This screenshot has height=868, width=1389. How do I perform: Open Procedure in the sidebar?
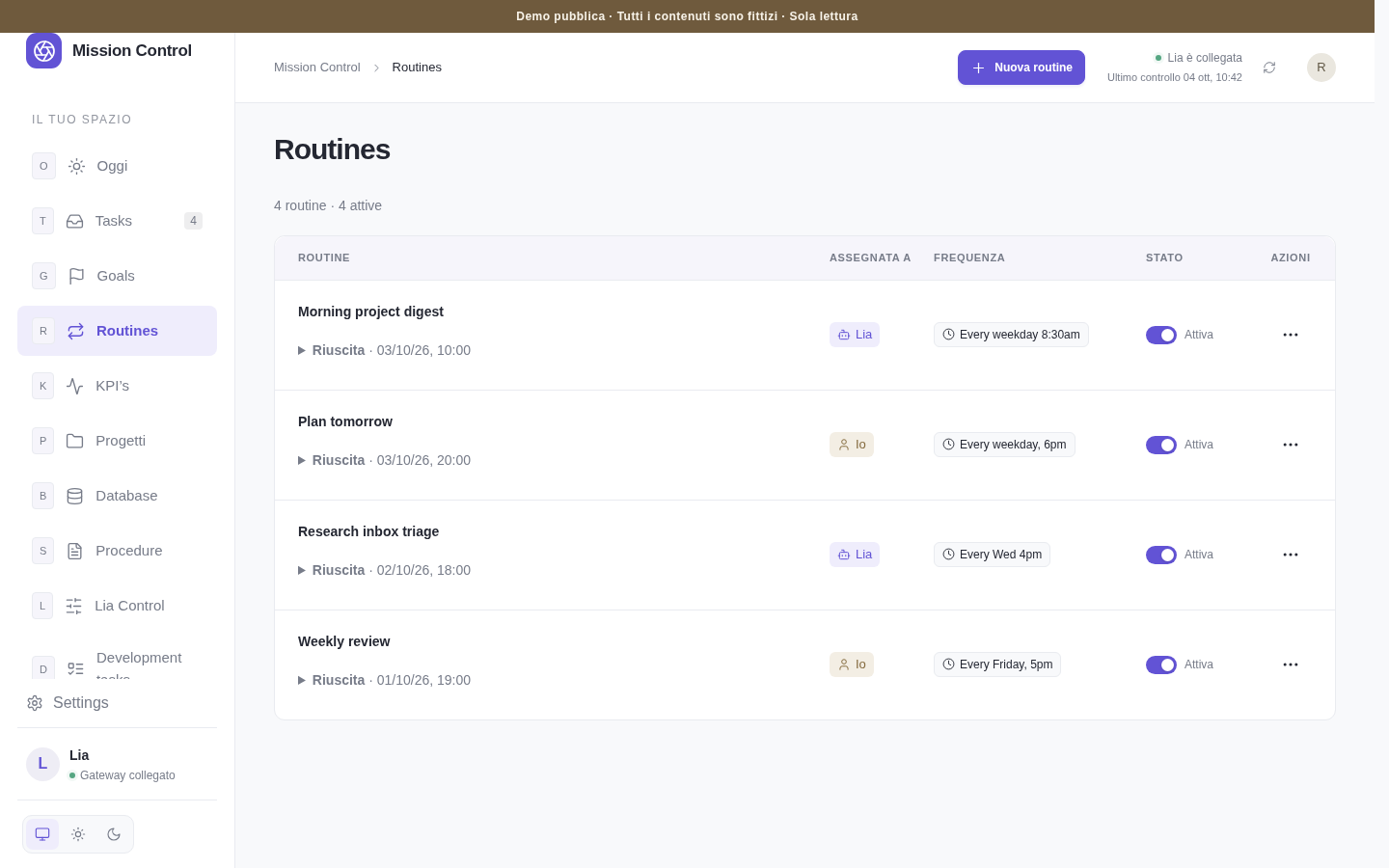(117, 551)
